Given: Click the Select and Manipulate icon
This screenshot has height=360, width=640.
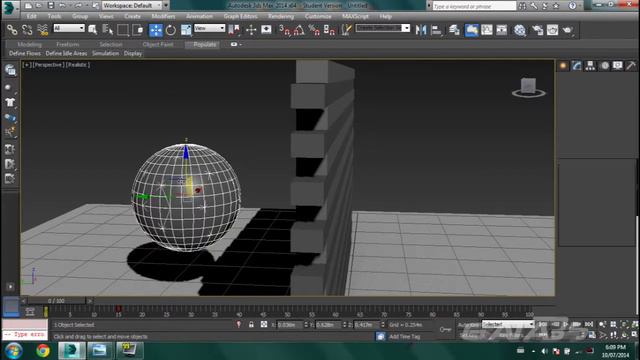Looking at the screenshot, I should click(x=251, y=30).
